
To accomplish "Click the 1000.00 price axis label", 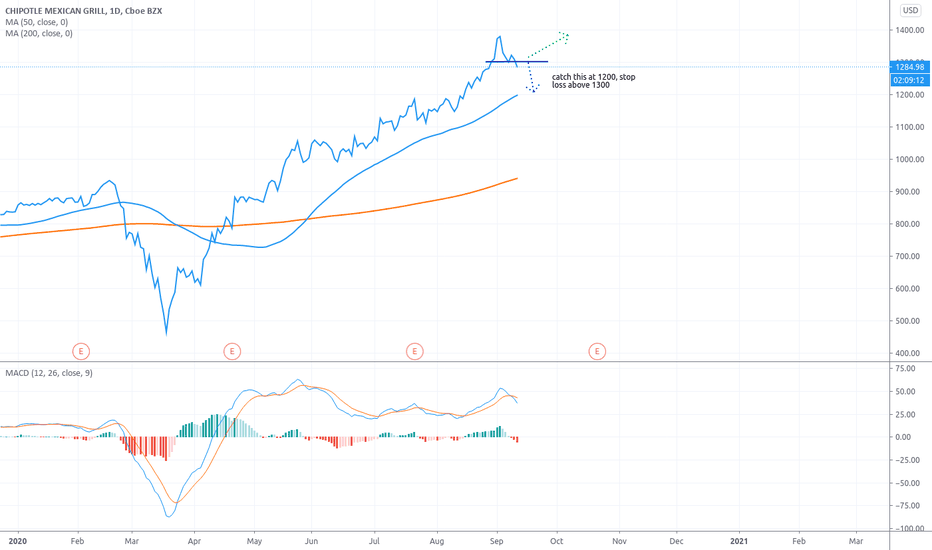I will (909, 159).
